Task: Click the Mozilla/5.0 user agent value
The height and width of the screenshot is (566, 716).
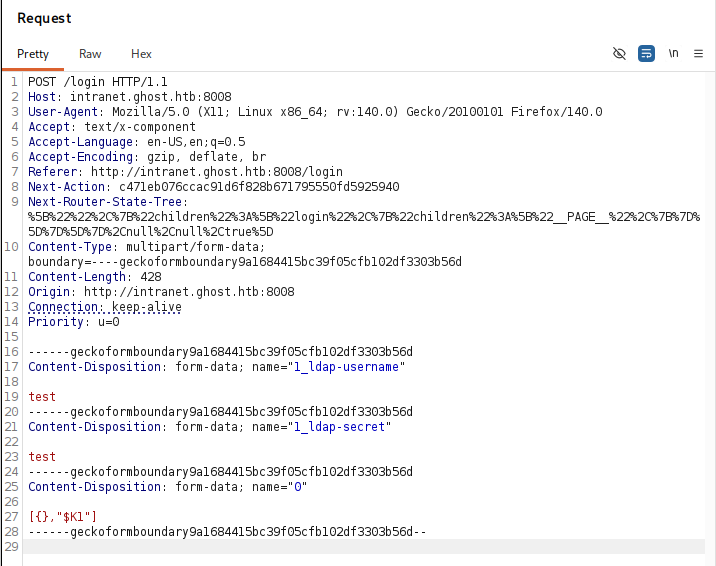Action: 357,112
